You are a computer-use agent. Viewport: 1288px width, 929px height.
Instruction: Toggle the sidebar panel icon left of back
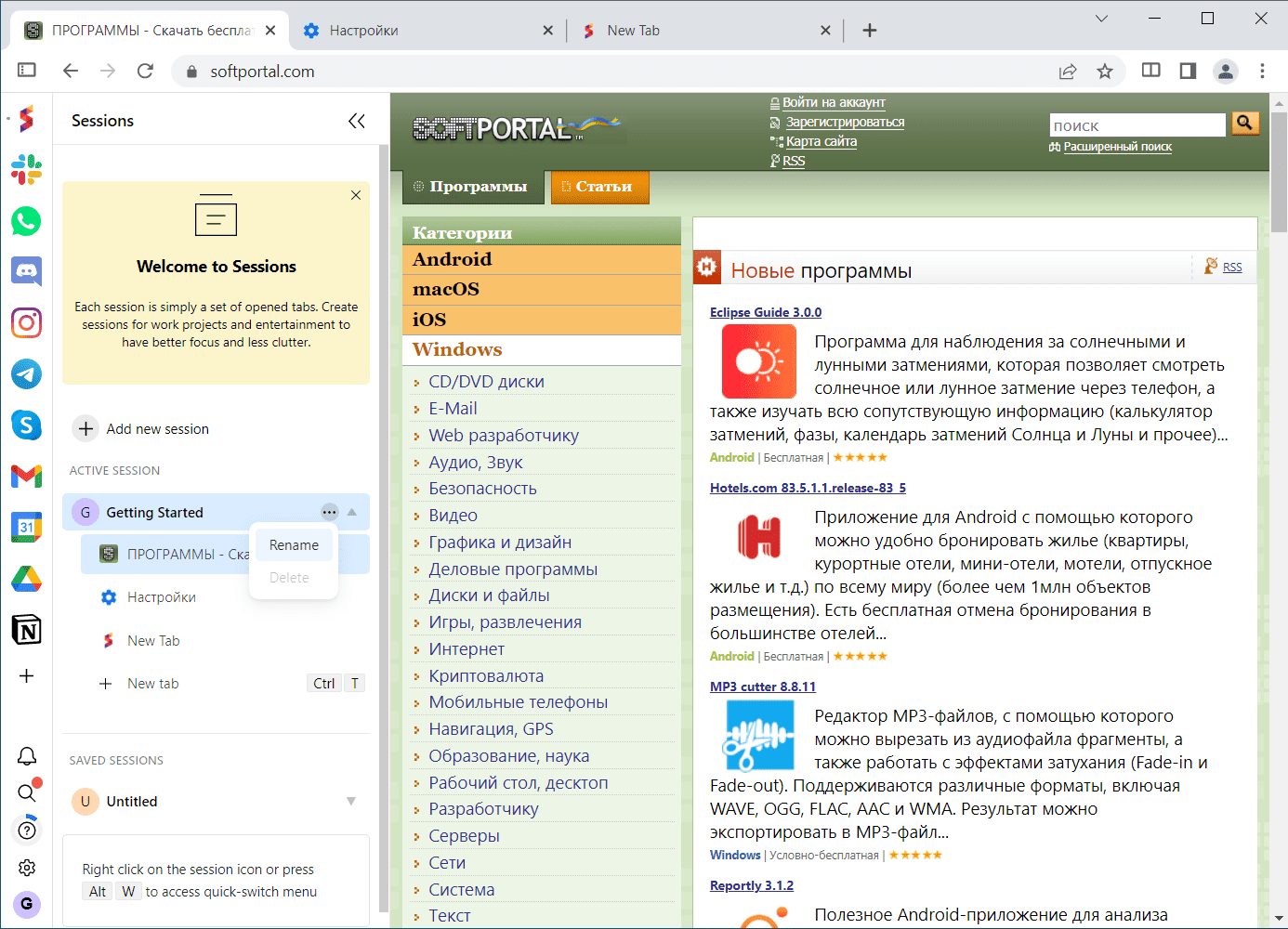click(27, 71)
